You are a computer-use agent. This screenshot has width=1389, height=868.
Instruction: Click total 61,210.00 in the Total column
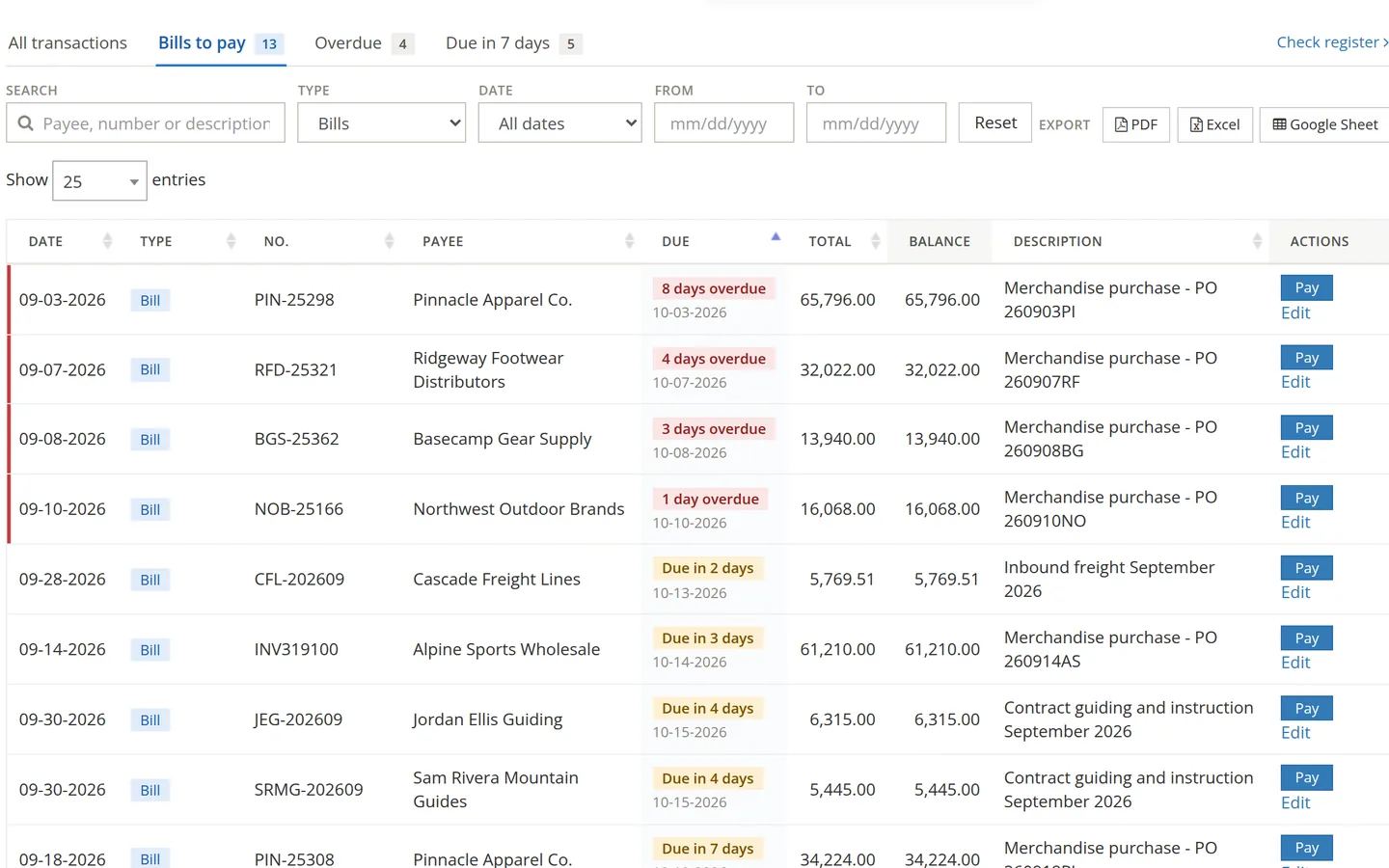[837, 649]
